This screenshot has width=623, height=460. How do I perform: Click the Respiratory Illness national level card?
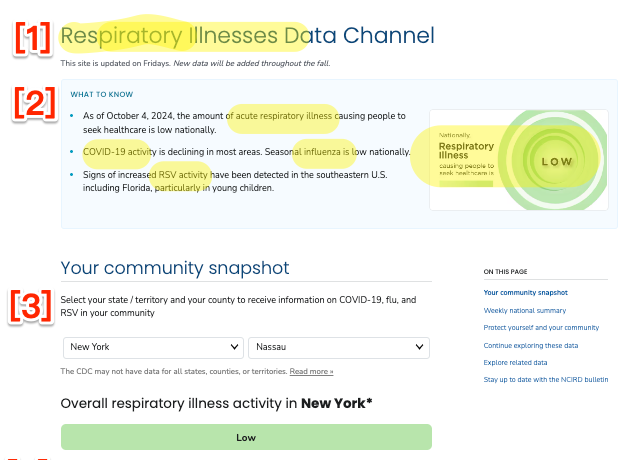pos(519,160)
